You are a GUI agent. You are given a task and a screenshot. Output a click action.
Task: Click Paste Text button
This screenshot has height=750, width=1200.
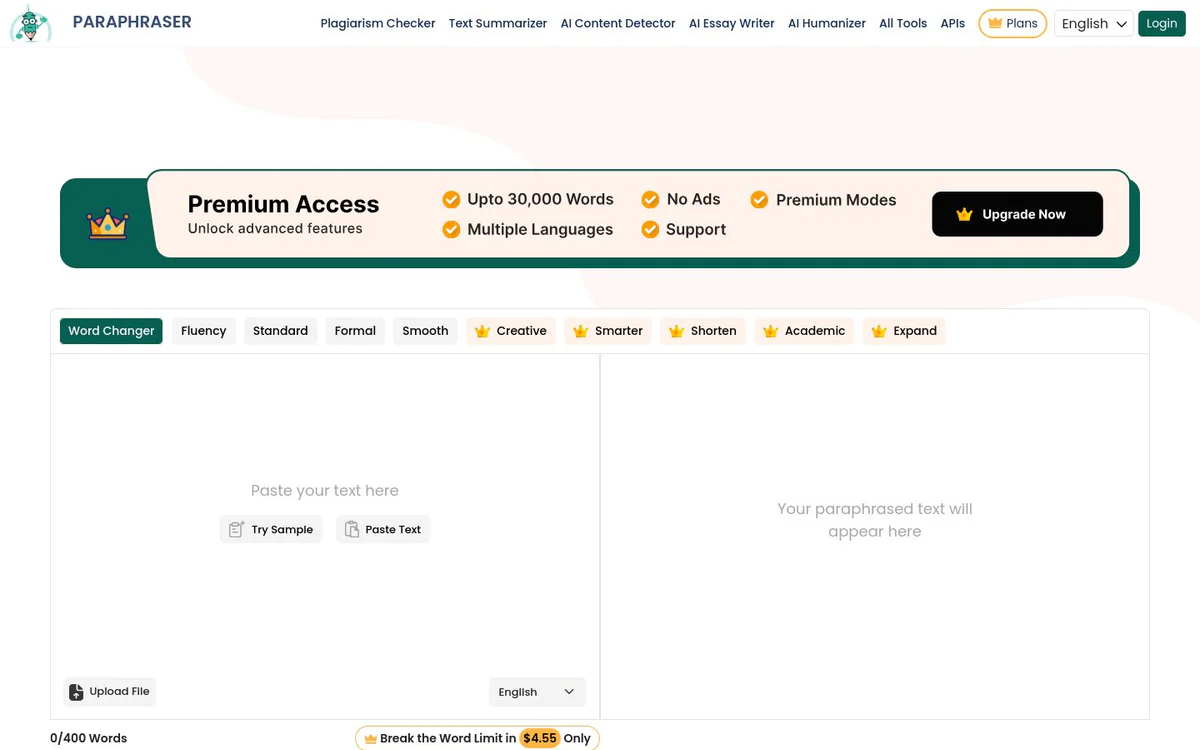pos(383,529)
